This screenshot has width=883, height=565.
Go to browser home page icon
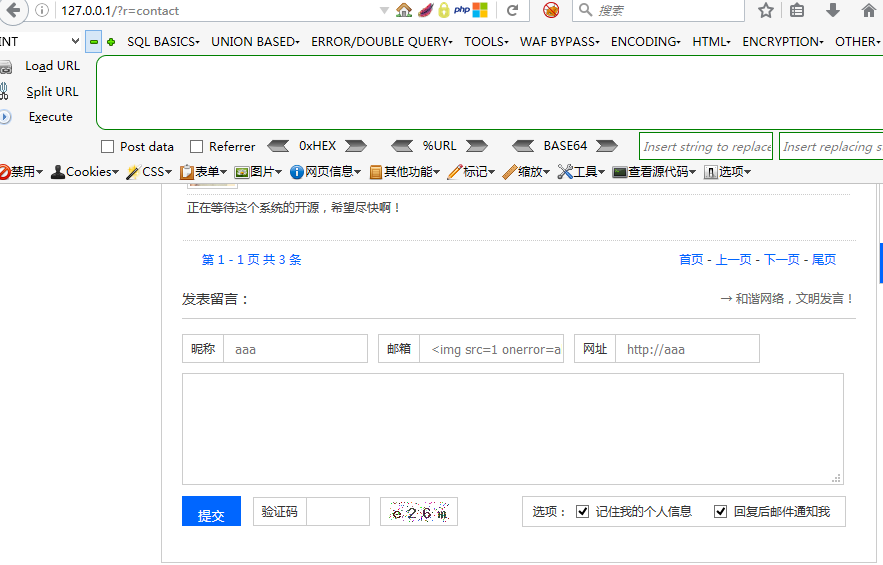(869, 10)
